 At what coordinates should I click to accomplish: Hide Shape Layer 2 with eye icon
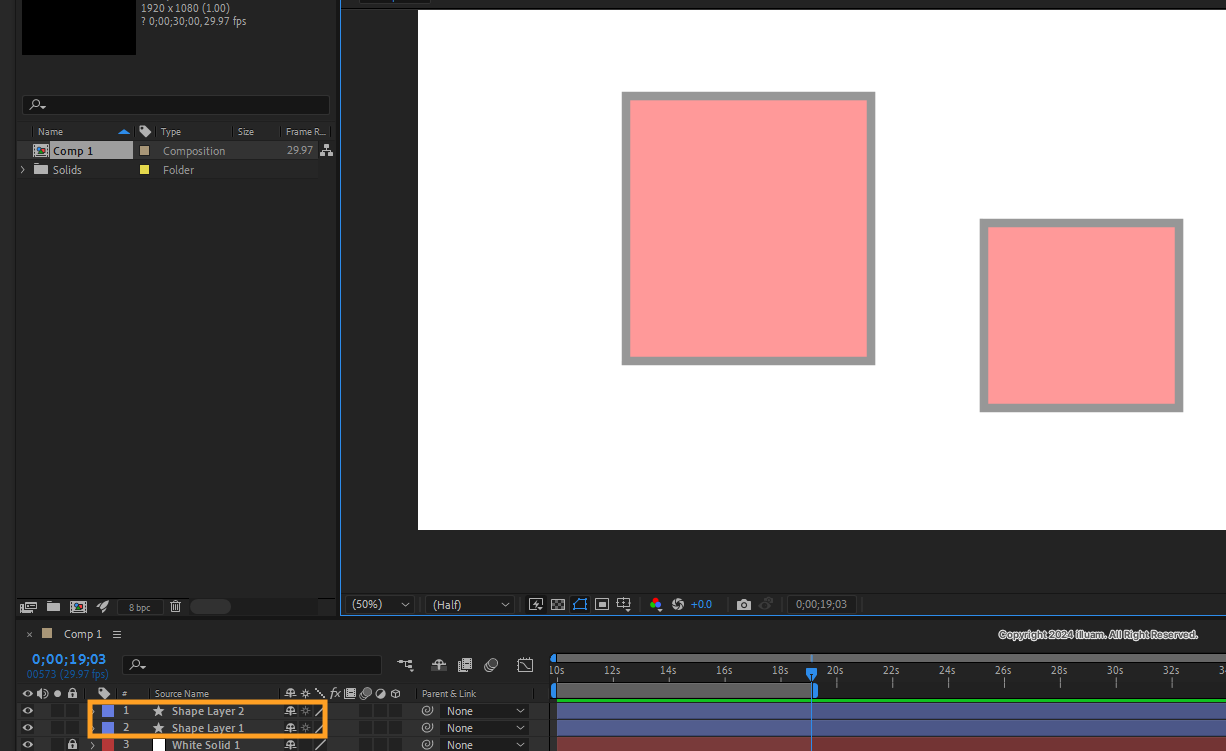pyautogui.click(x=28, y=711)
